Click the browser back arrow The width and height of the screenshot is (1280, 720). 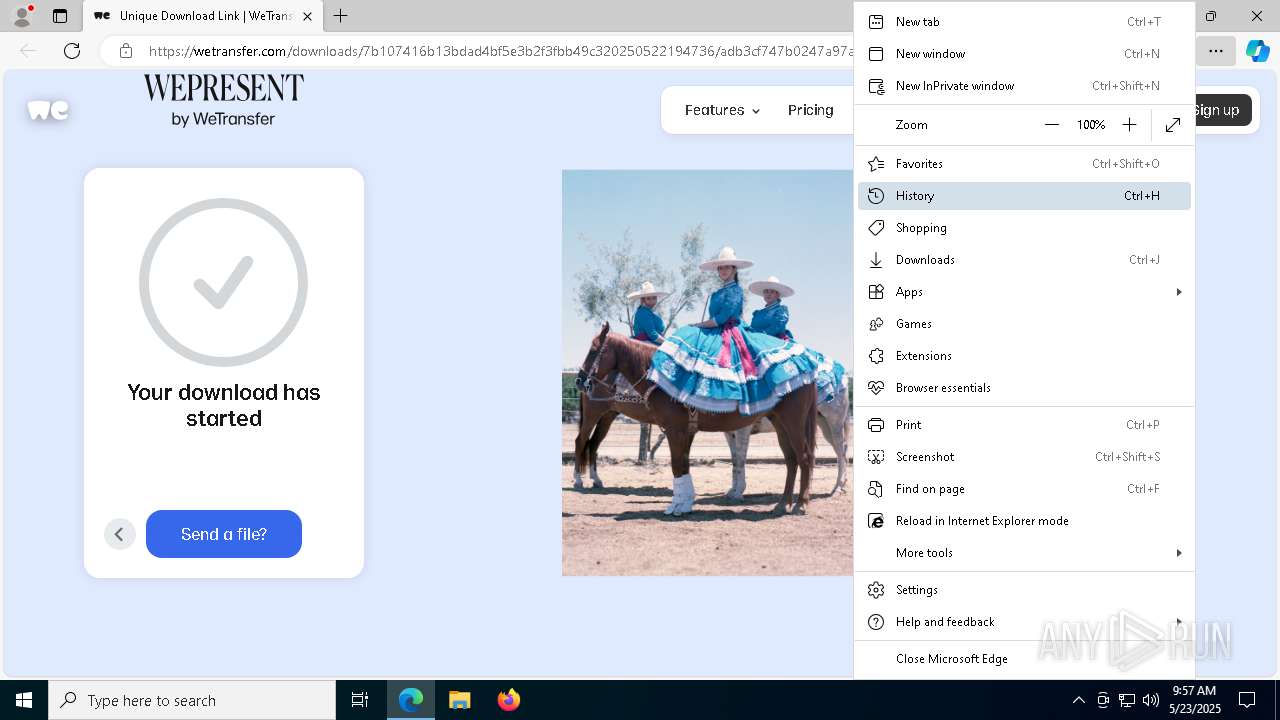[28, 51]
